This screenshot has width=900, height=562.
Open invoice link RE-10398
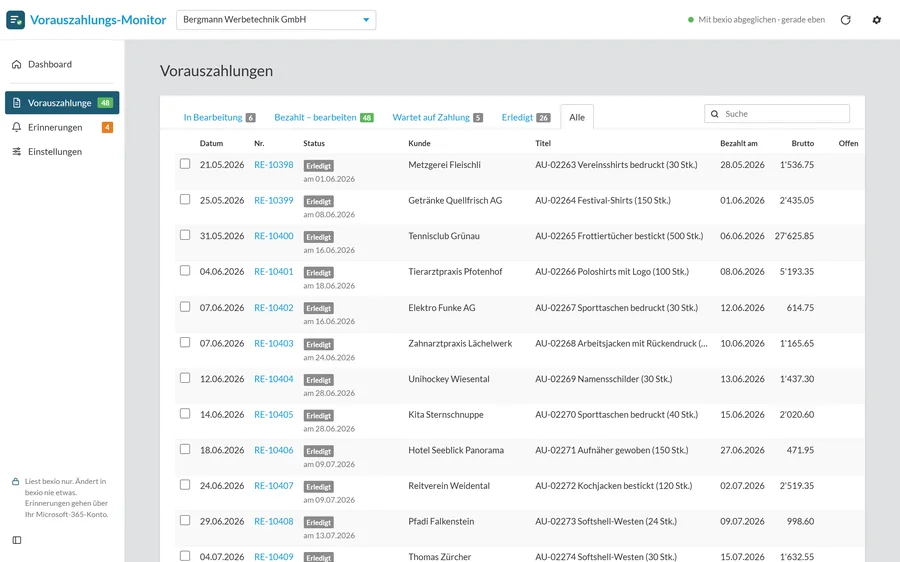(x=274, y=165)
